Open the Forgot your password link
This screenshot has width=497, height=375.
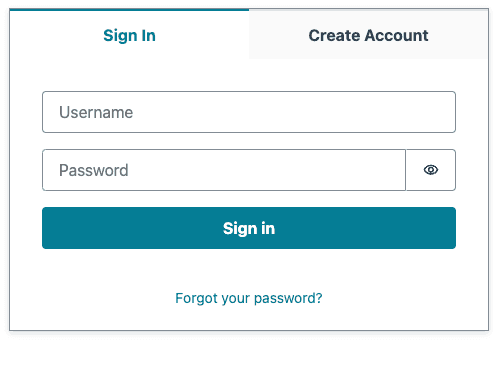coord(249,298)
